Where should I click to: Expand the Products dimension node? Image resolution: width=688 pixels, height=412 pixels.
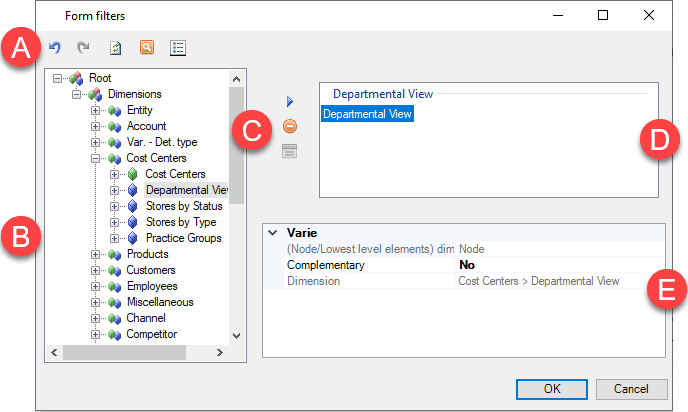click(95, 254)
